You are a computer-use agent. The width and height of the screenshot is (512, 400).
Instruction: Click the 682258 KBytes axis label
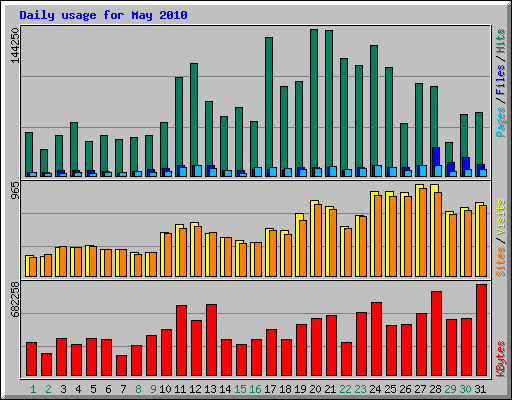15,299
